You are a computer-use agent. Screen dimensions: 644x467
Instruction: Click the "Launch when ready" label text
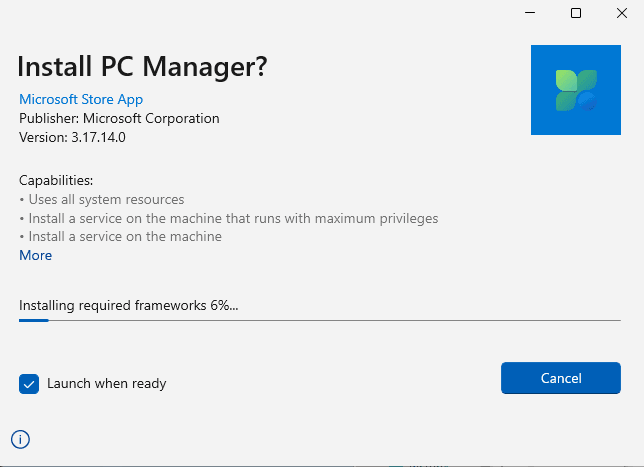(x=106, y=383)
